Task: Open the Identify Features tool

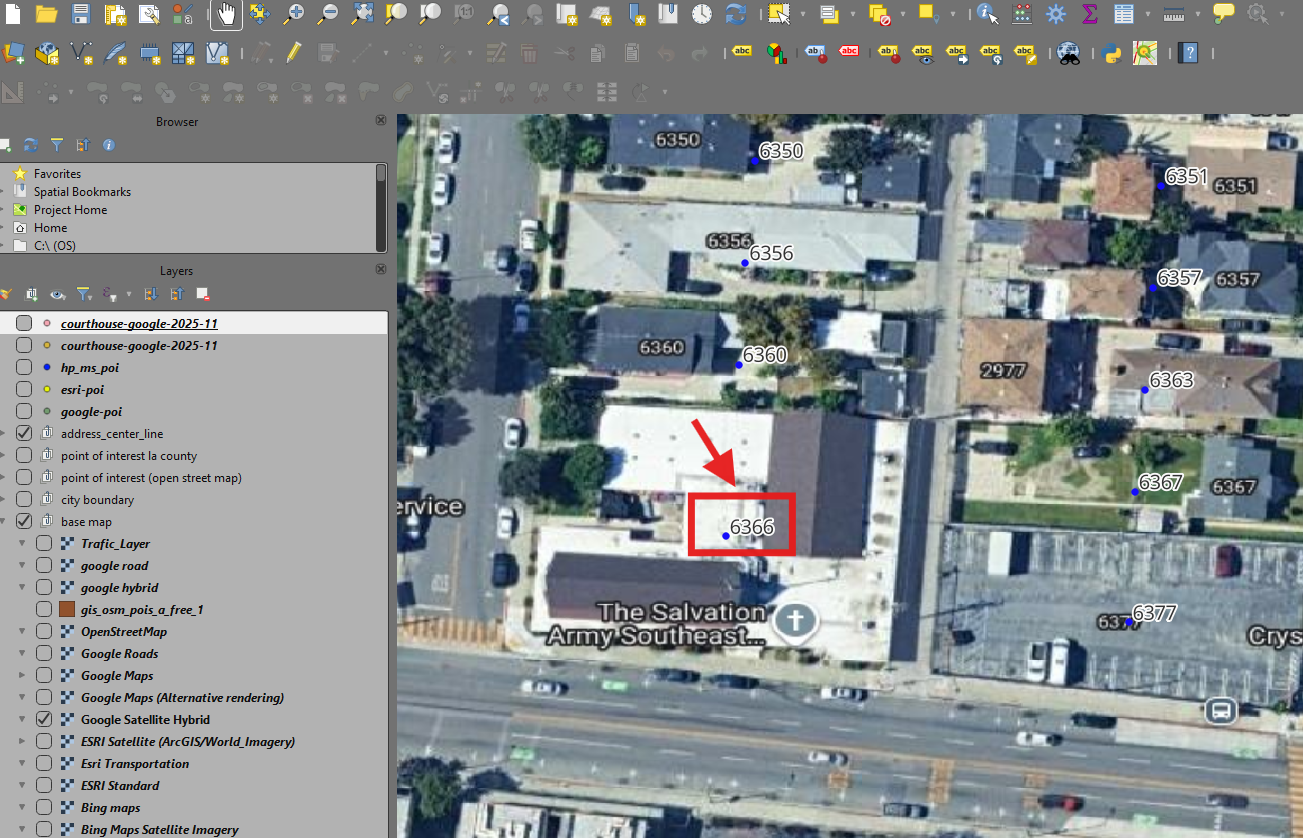Action: 987,14
